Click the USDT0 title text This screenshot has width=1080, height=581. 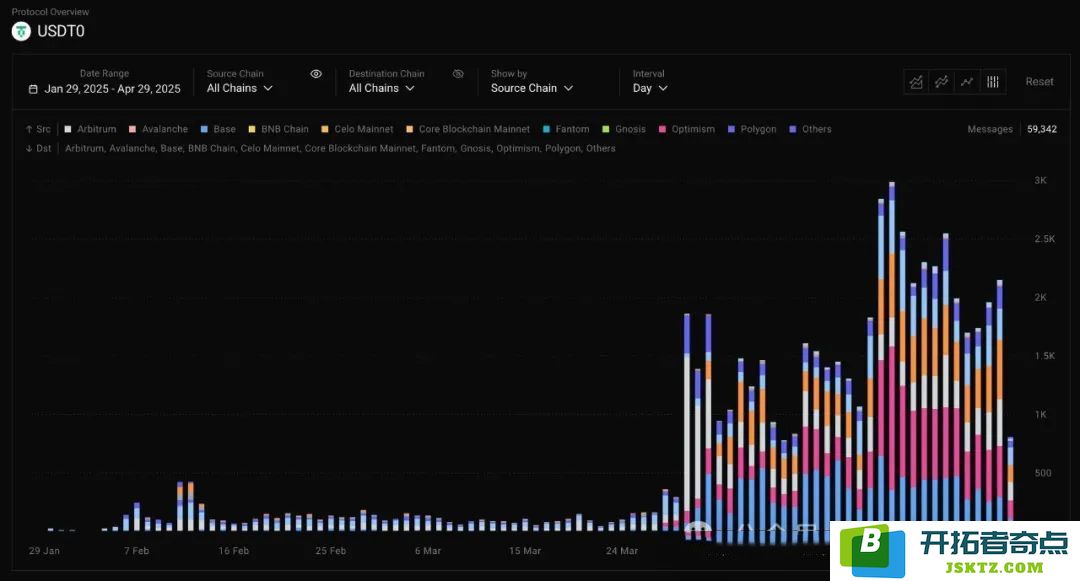61,31
